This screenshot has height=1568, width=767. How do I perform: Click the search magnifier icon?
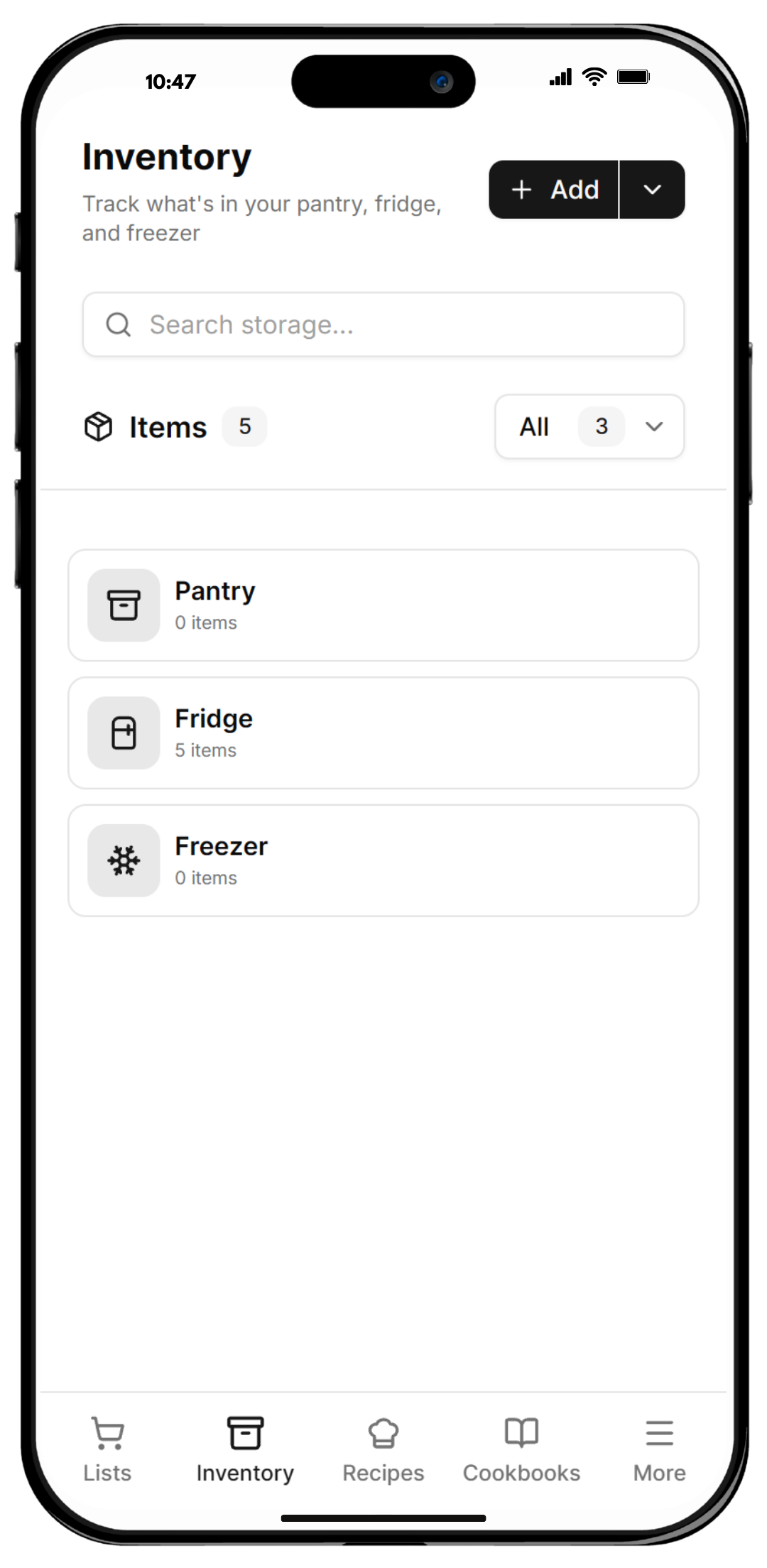(118, 325)
